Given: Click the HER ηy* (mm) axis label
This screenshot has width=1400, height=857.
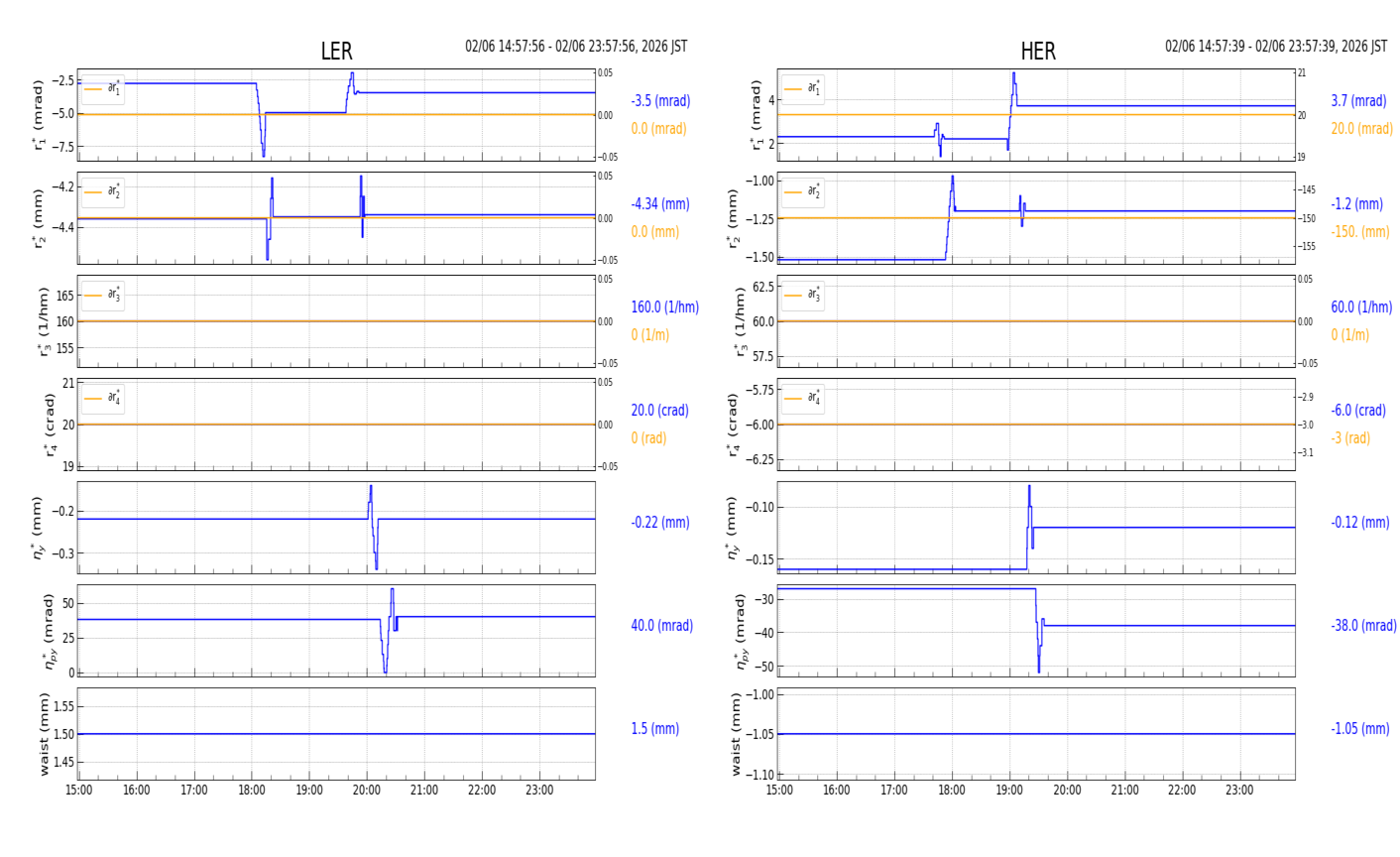Looking at the screenshot, I should click(733, 528).
